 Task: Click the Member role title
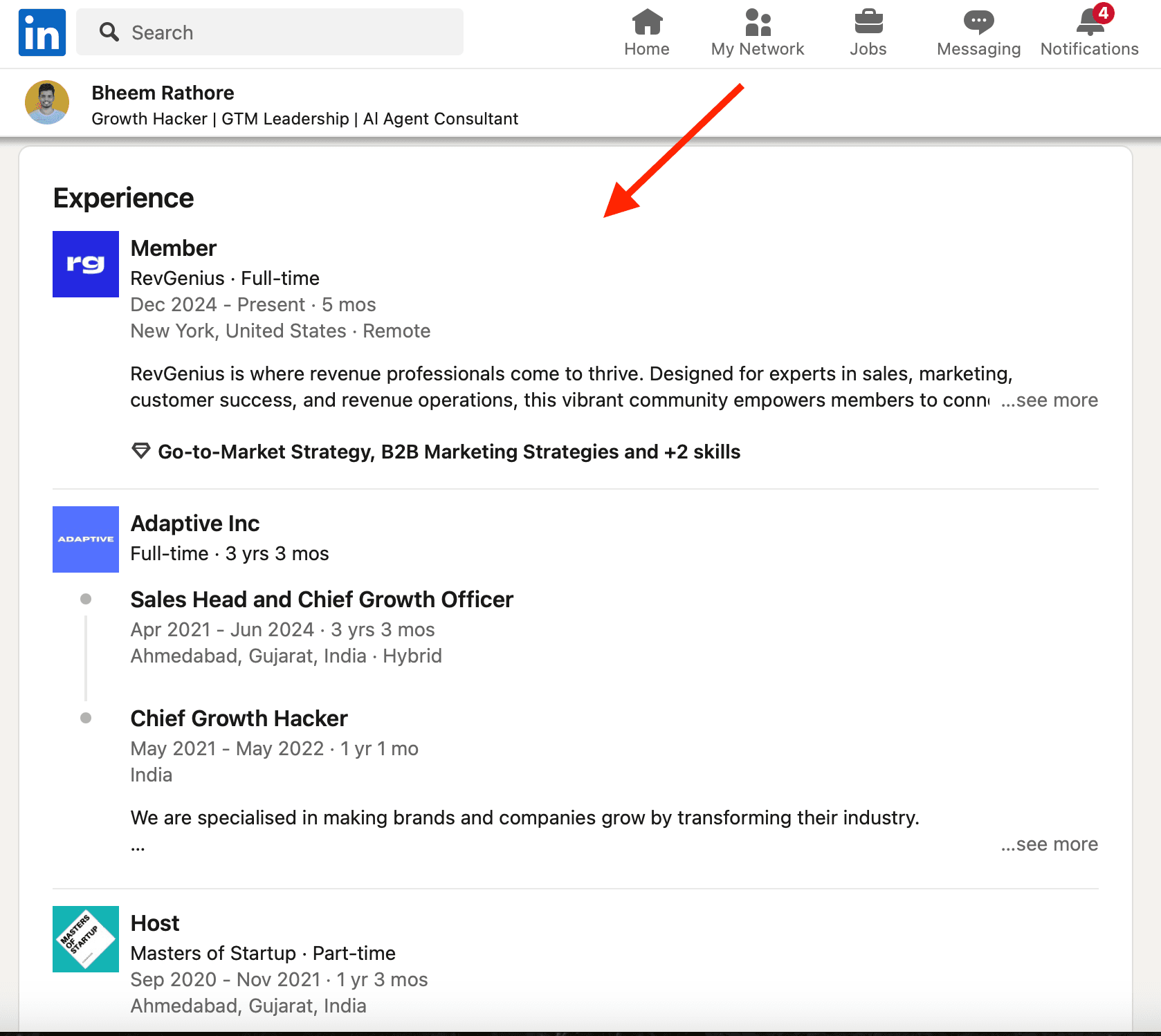click(174, 248)
